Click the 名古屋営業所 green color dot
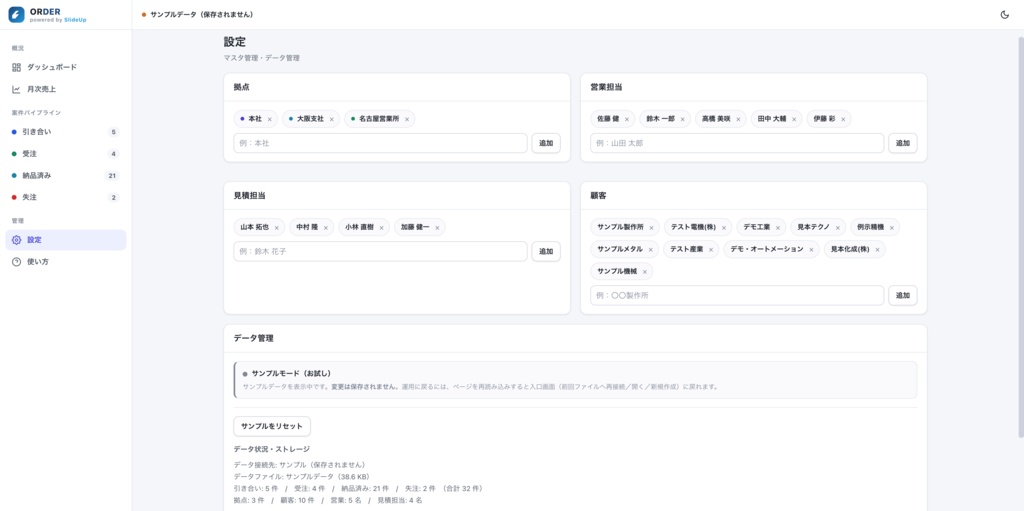This screenshot has width=1024, height=511. tap(353, 119)
